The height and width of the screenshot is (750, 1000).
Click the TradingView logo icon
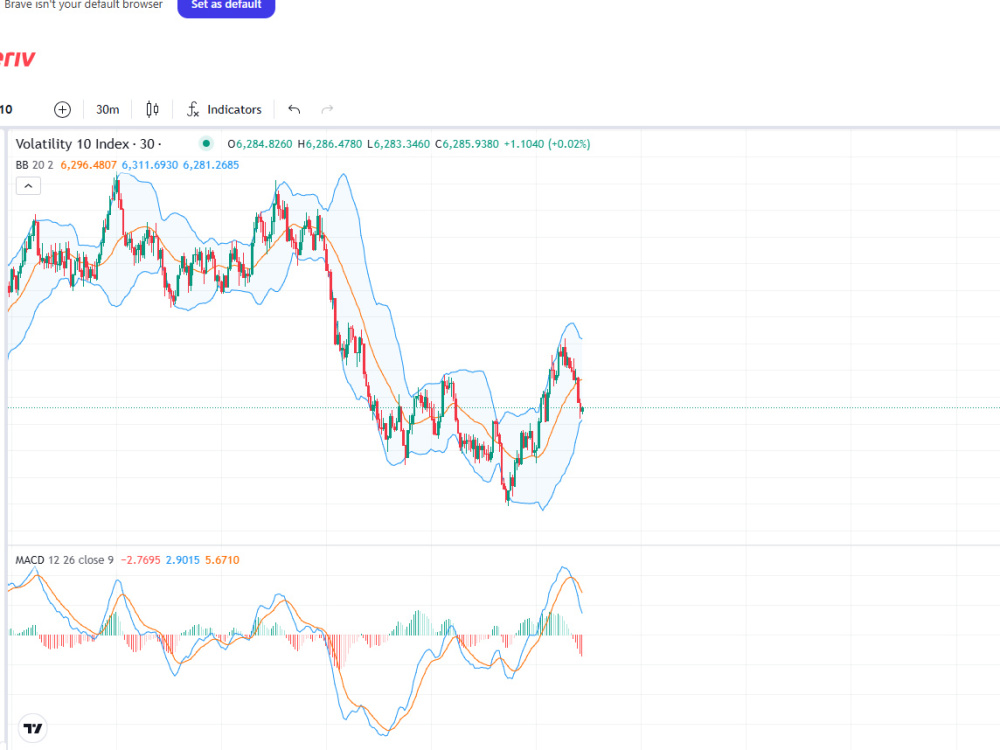click(x=33, y=728)
